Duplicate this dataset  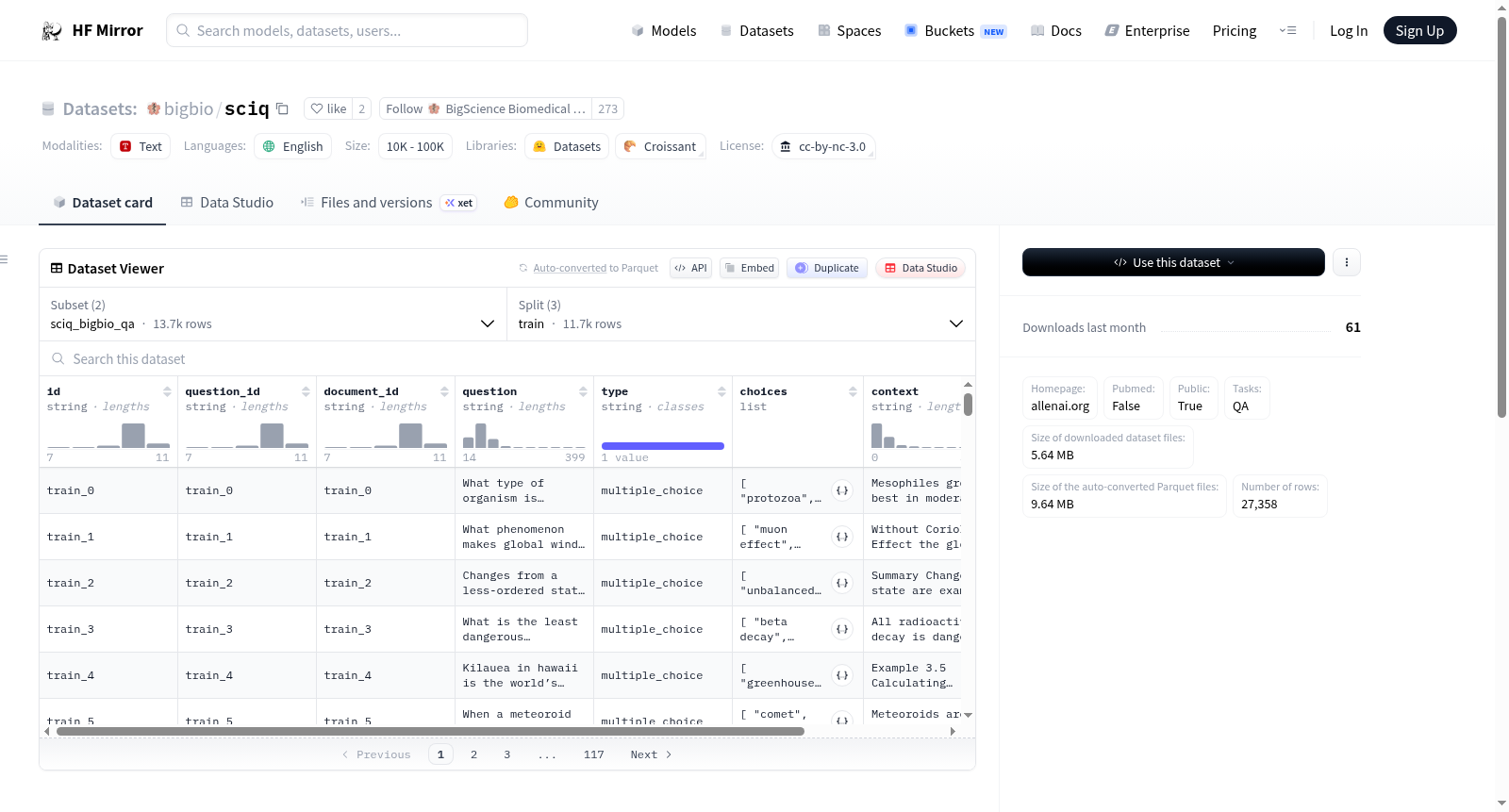[x=827, y=268]
